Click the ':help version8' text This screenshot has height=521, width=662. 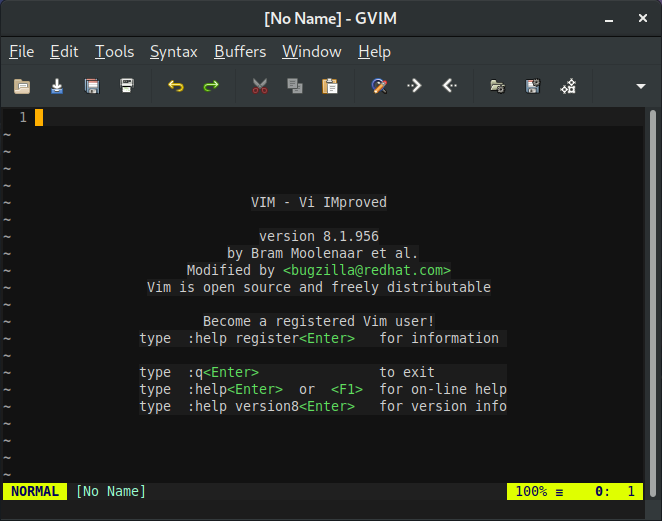point(243,406)
